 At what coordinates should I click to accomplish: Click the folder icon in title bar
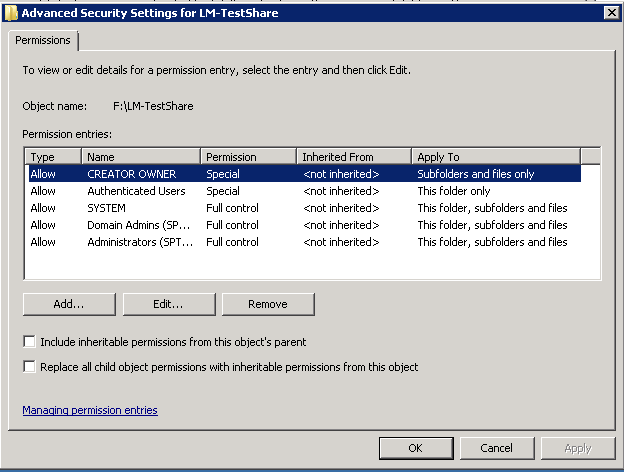click(x=11, y=13)
